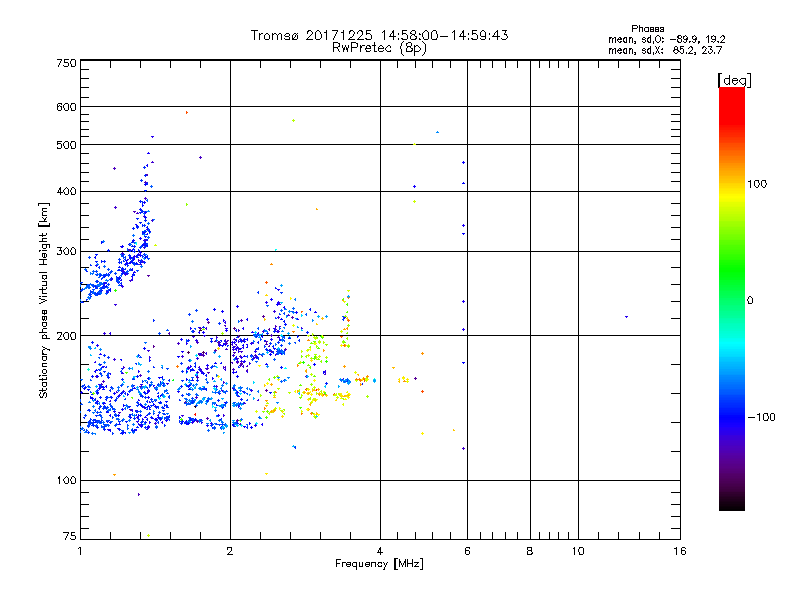Click the '16' frequency axis label
The image size is (800, 600).
tap(680, 551)
